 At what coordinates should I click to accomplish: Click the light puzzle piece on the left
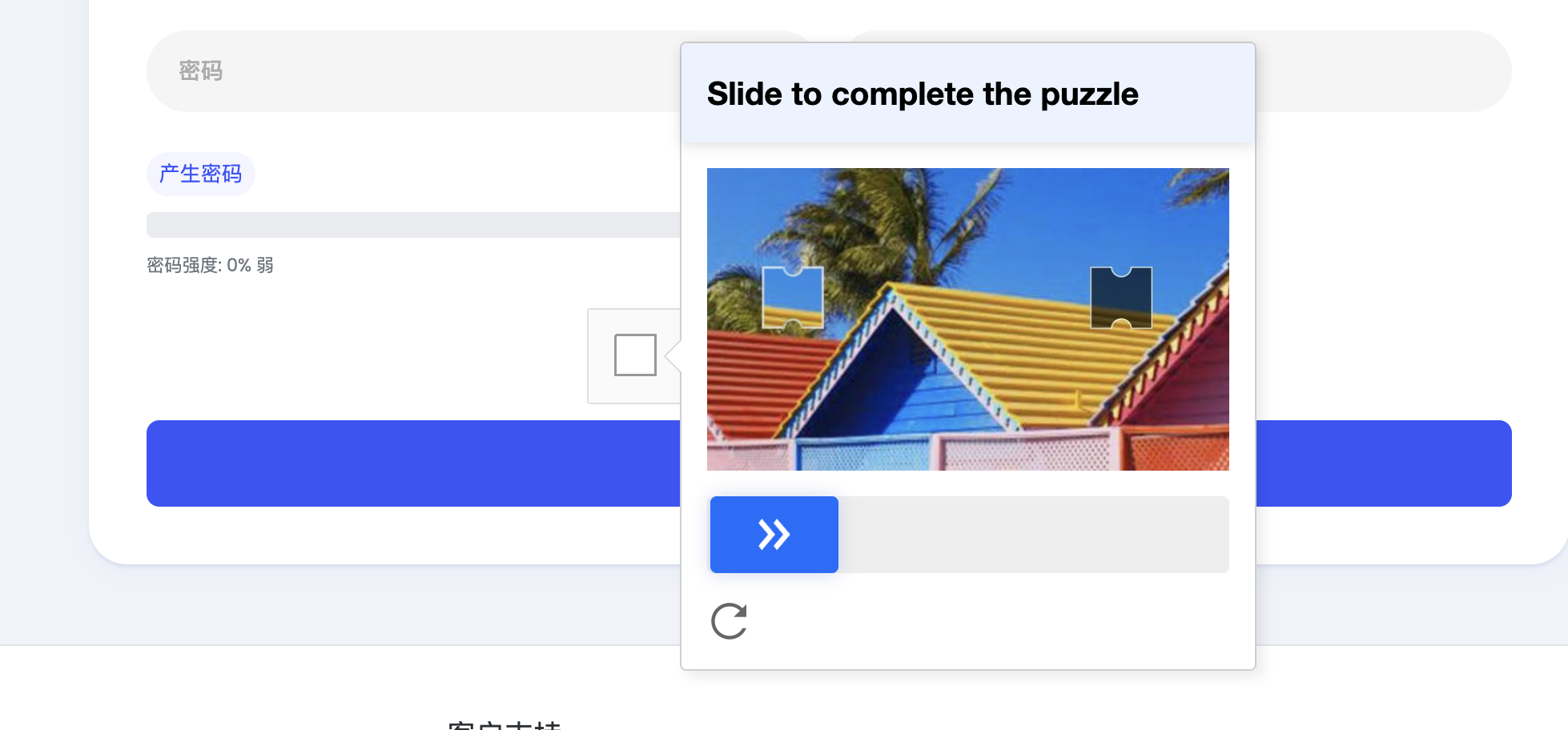coord(792,298)
